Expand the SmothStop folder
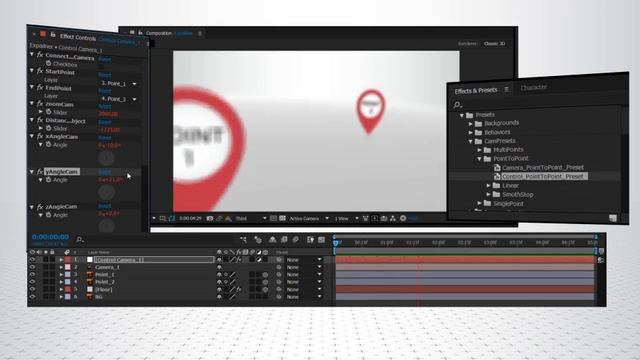Image resolution: width=640 pixels, height=360 pixels. [x=489, y=194]
